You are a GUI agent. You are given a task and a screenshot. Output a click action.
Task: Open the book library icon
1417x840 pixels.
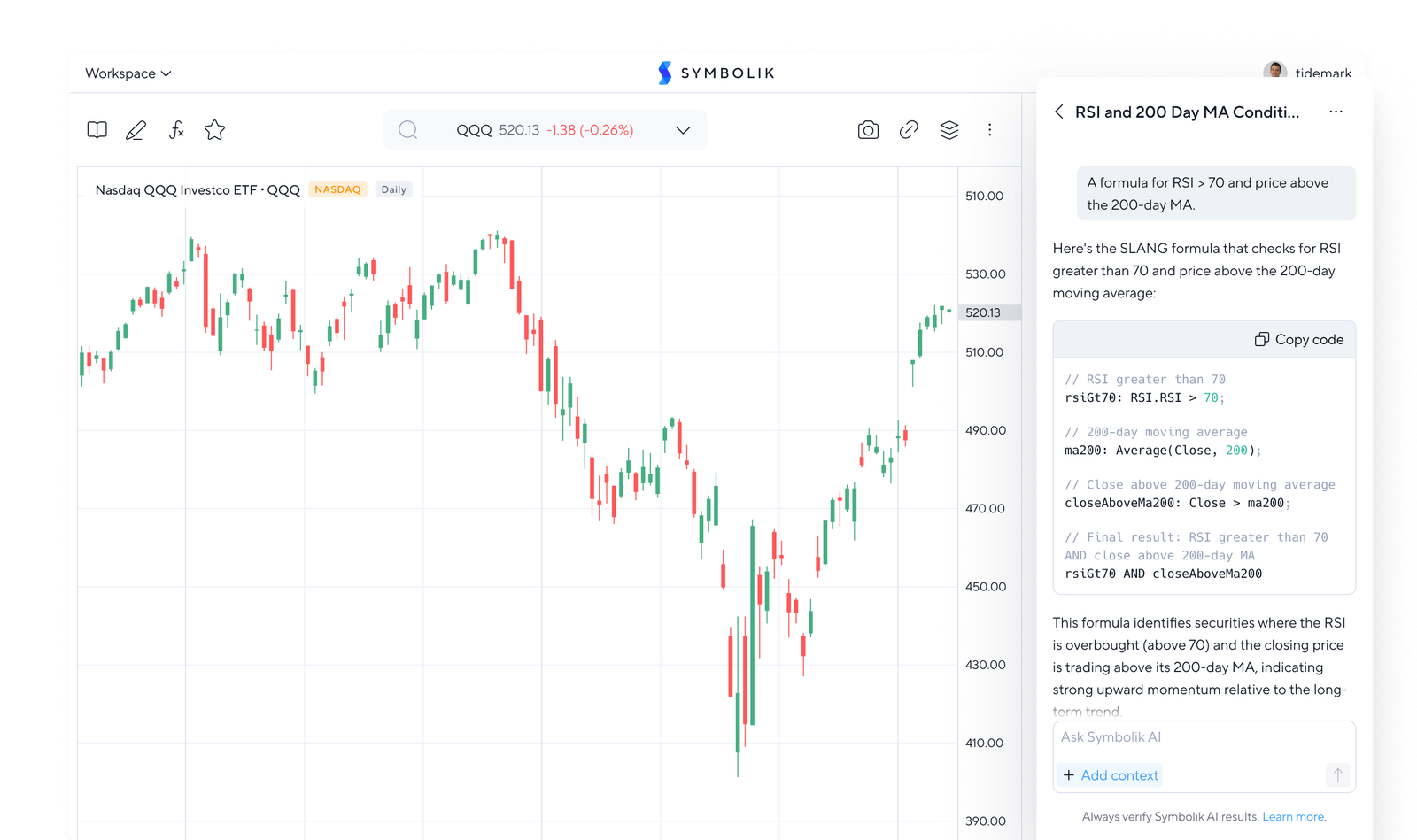pyautogui.click(x=97, y=130)
